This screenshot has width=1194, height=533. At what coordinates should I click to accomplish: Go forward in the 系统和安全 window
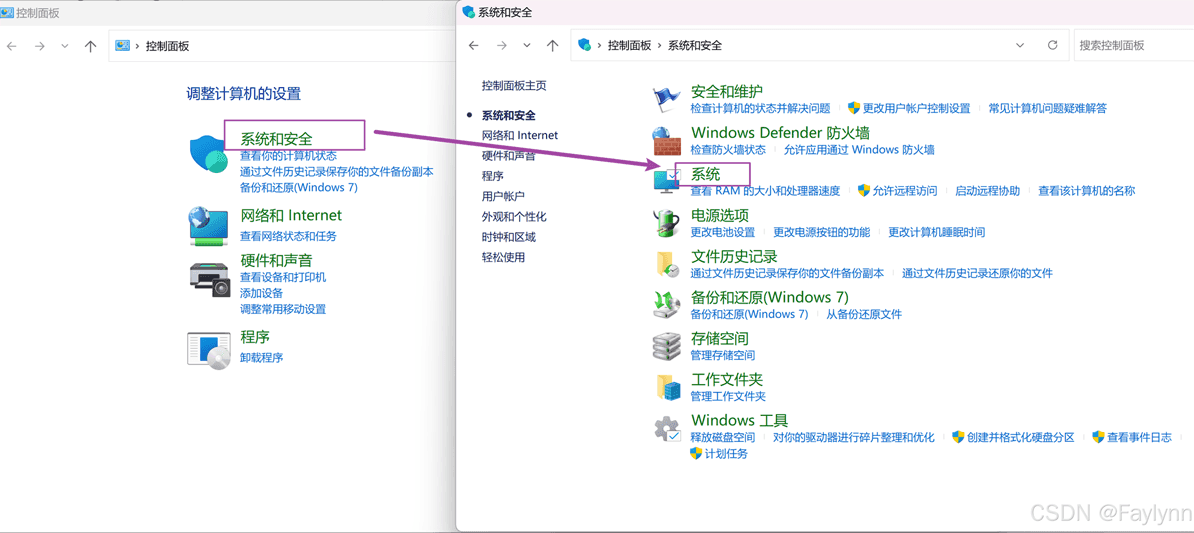[x=501, y=46]
